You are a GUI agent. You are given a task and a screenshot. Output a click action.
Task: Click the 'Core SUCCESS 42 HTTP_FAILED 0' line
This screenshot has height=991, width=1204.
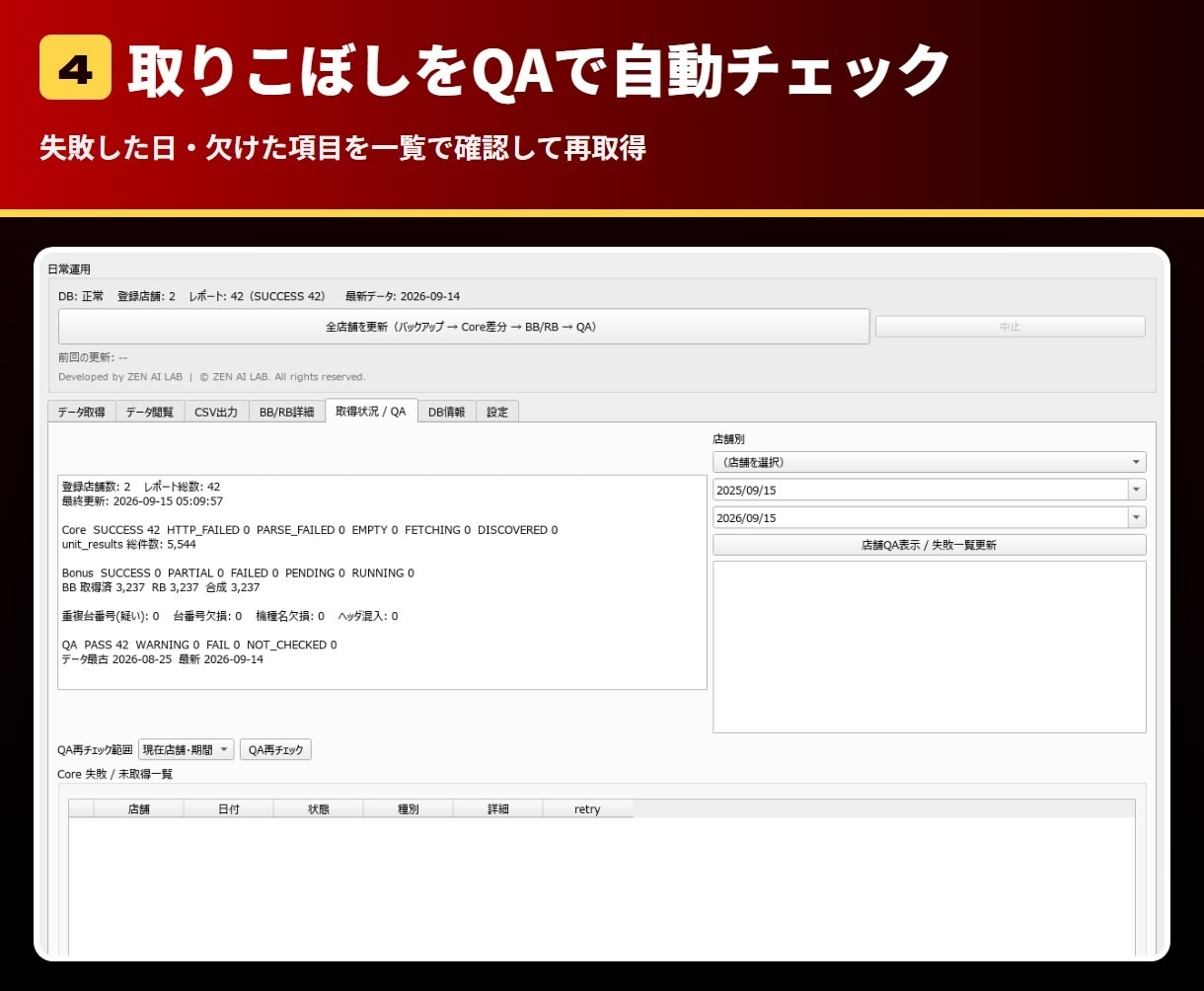pos(309,530)
